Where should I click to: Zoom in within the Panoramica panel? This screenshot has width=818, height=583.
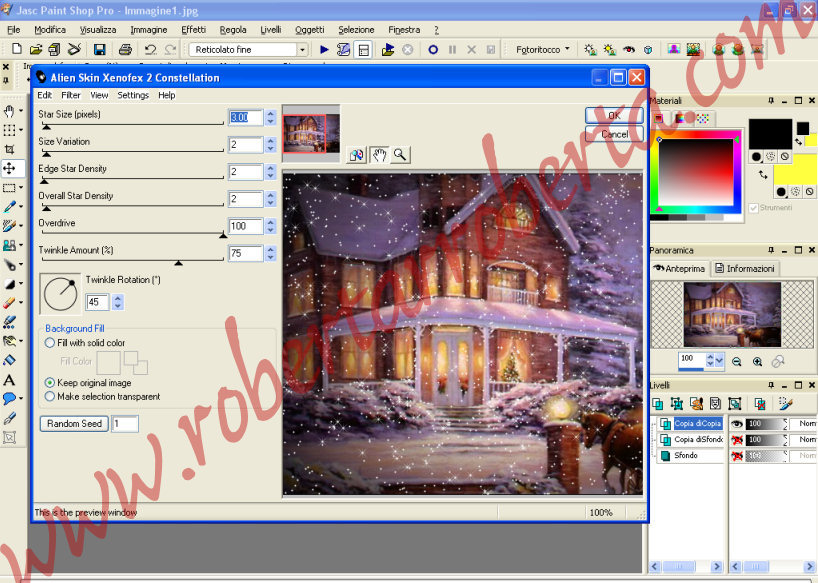coord(757,361)
